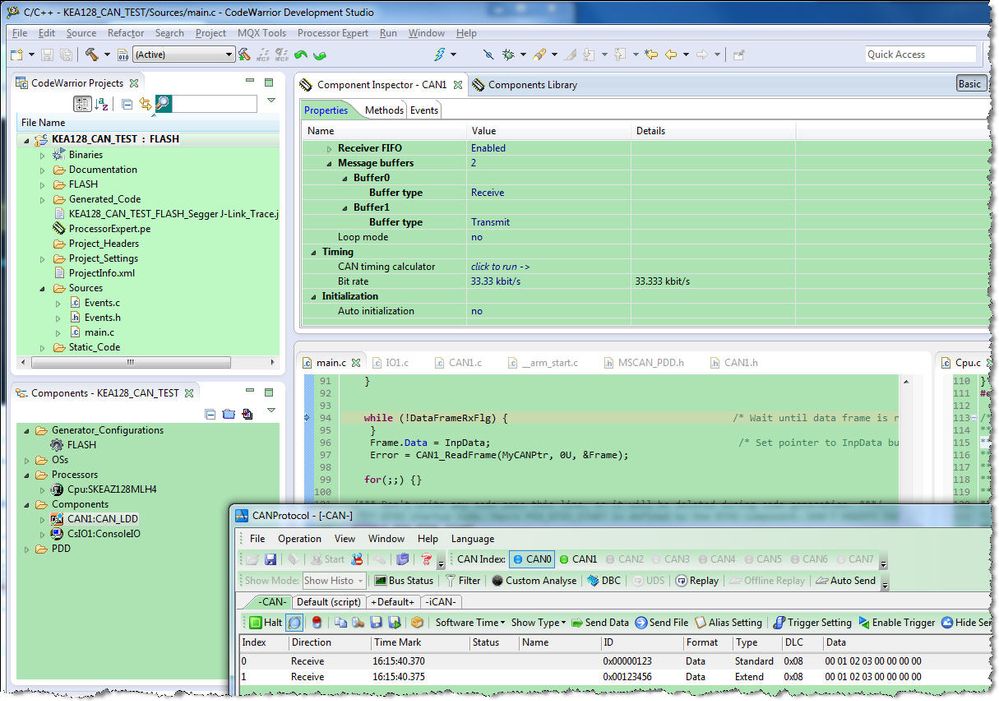Click the Replay button in CANProtocol

(697, 581)
